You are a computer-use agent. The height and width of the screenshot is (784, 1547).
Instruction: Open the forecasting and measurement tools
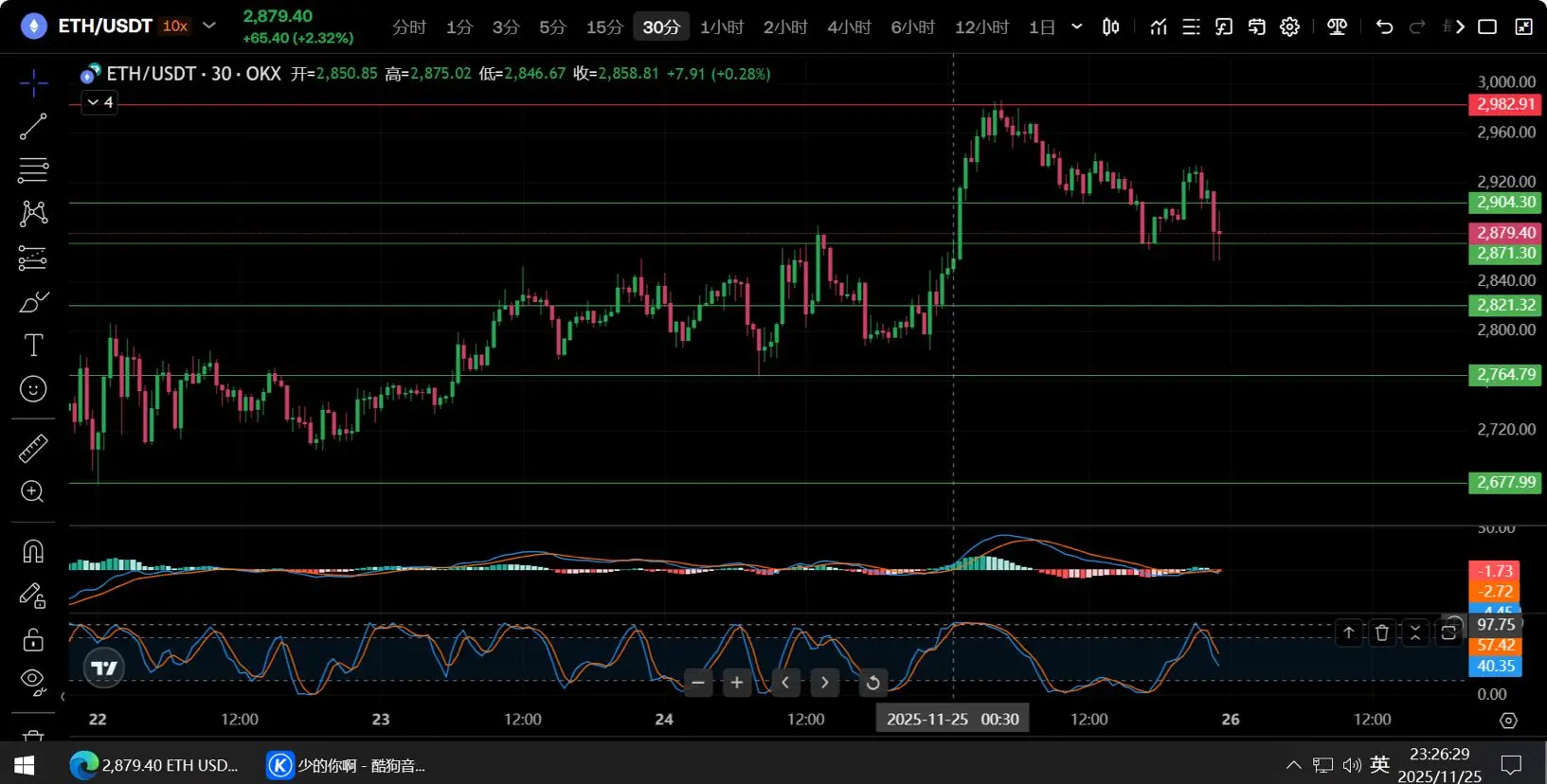pos(33,258)
